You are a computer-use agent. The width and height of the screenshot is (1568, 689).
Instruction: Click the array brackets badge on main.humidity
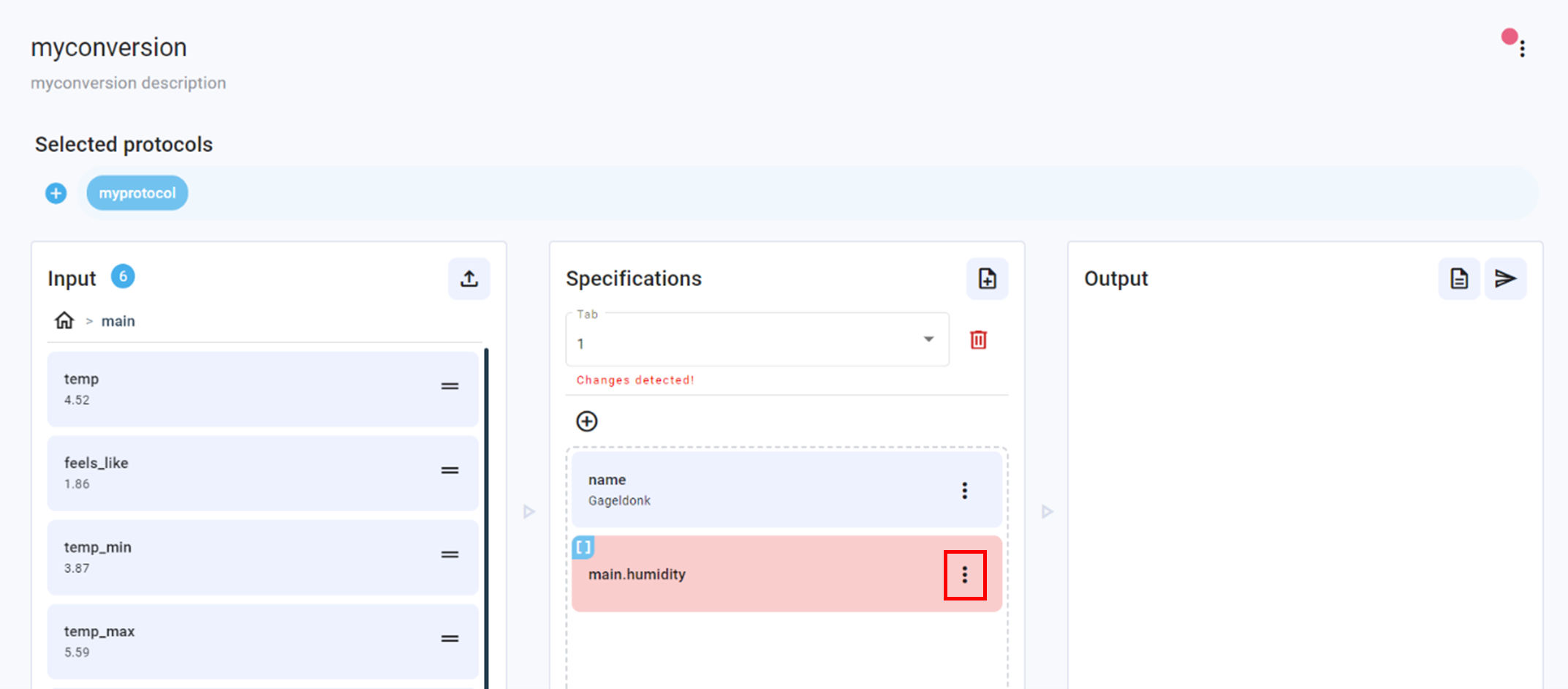click(x=584, y=547)
